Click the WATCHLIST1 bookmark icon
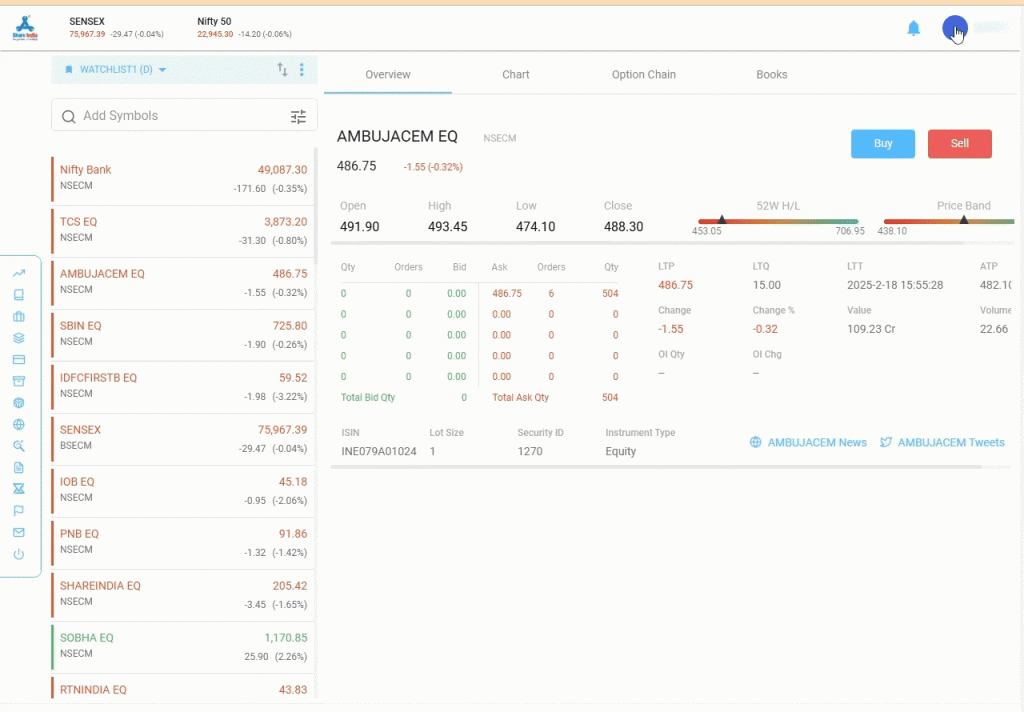1024x712 pixels. pyautogui.click(x=69, y=69)
